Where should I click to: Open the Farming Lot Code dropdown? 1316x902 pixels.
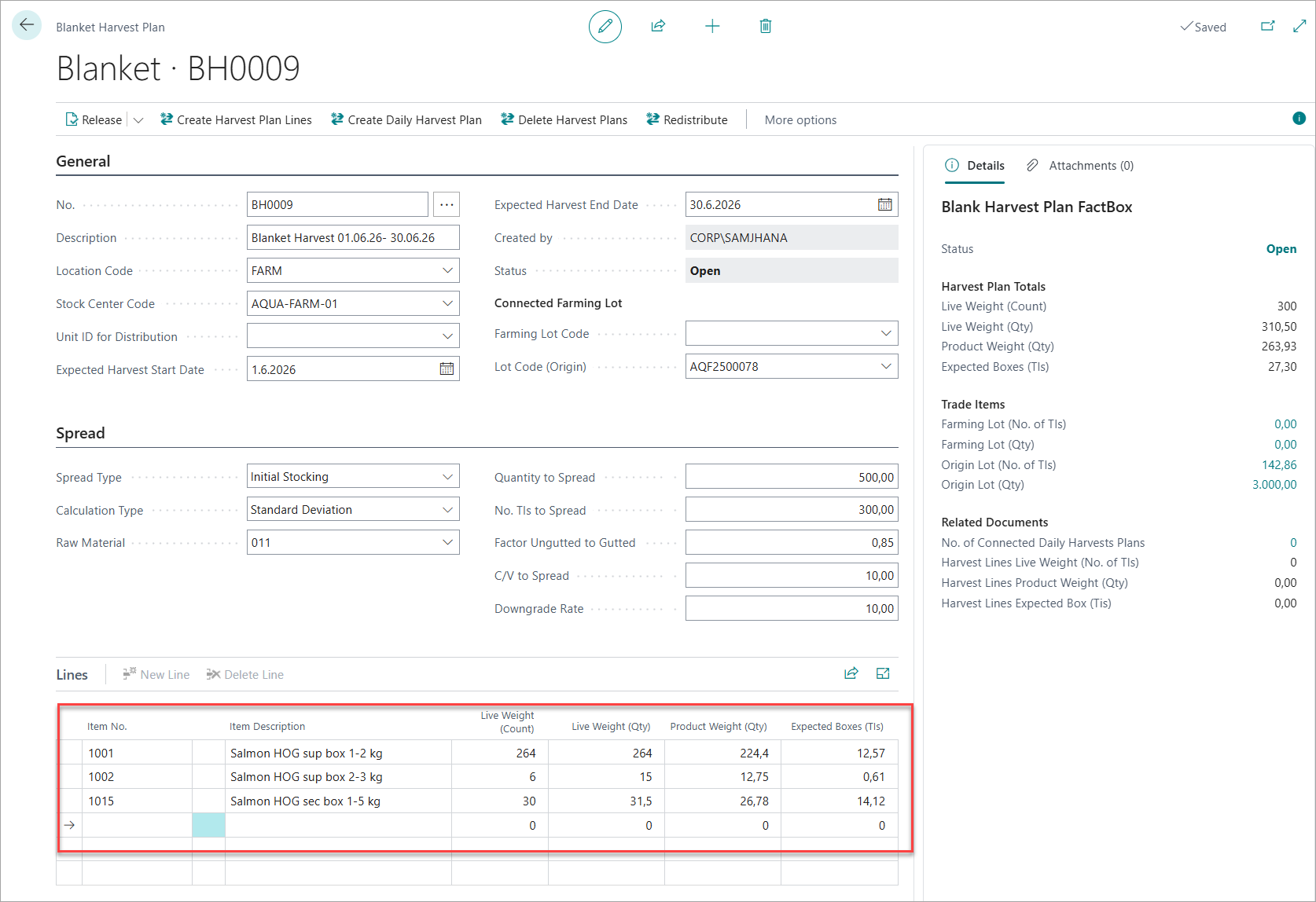886,334
